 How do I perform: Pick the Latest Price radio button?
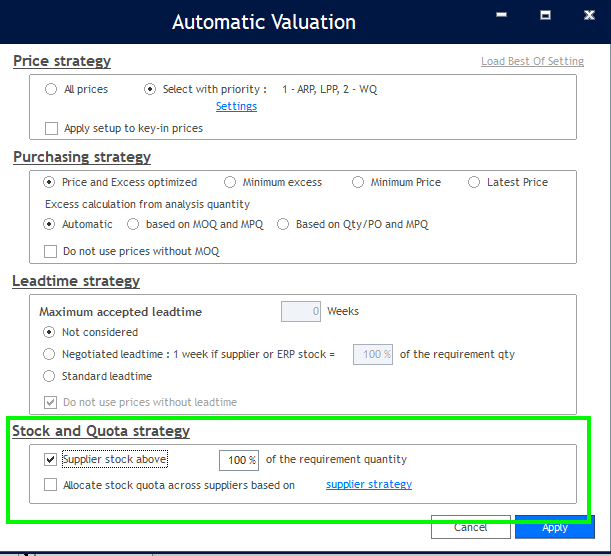[474, 182]
